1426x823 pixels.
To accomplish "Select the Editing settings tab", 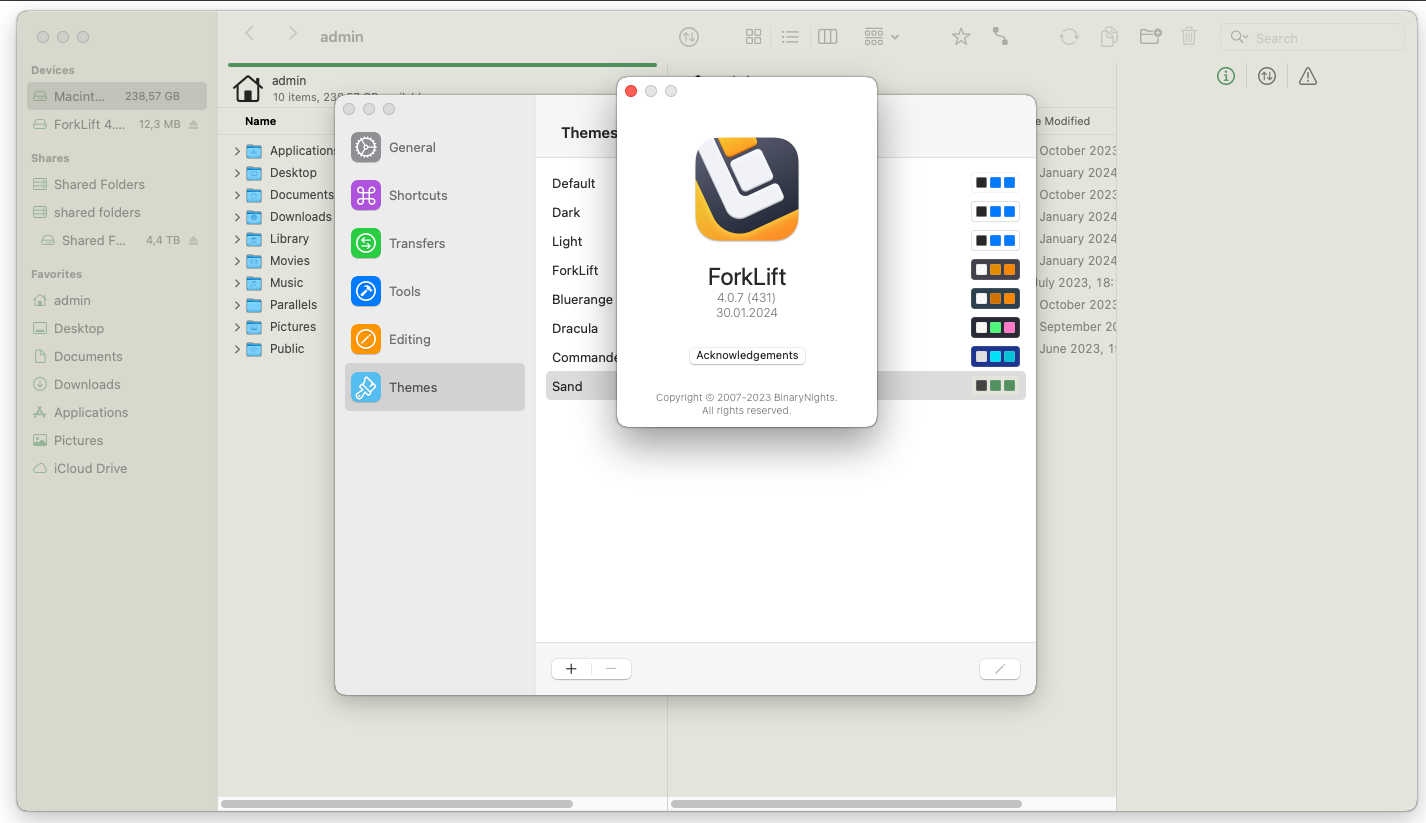I will (x=409, y=339).
